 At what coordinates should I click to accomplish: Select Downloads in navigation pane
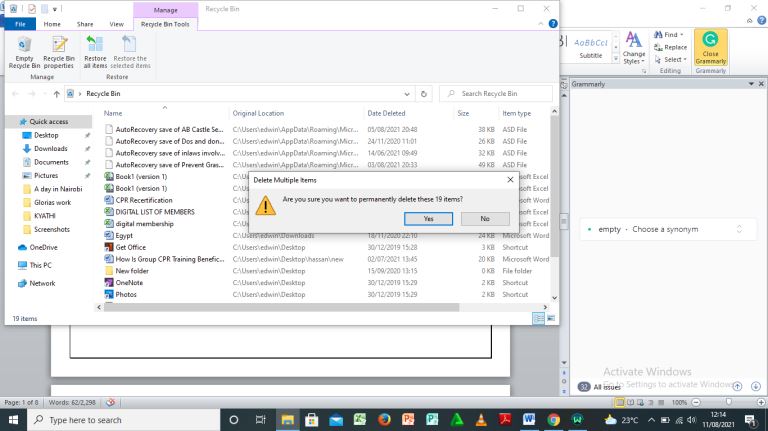click(x=51, y=148)
